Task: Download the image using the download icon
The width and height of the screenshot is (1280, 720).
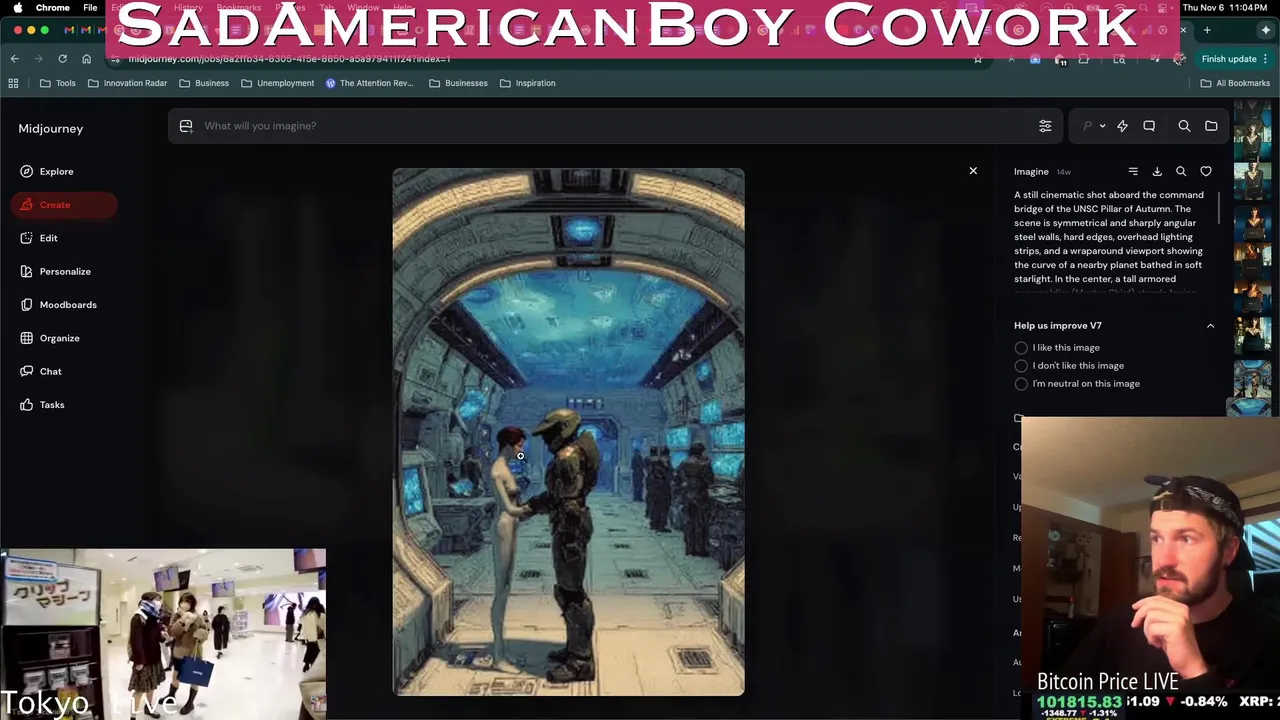Action: 1157,172
